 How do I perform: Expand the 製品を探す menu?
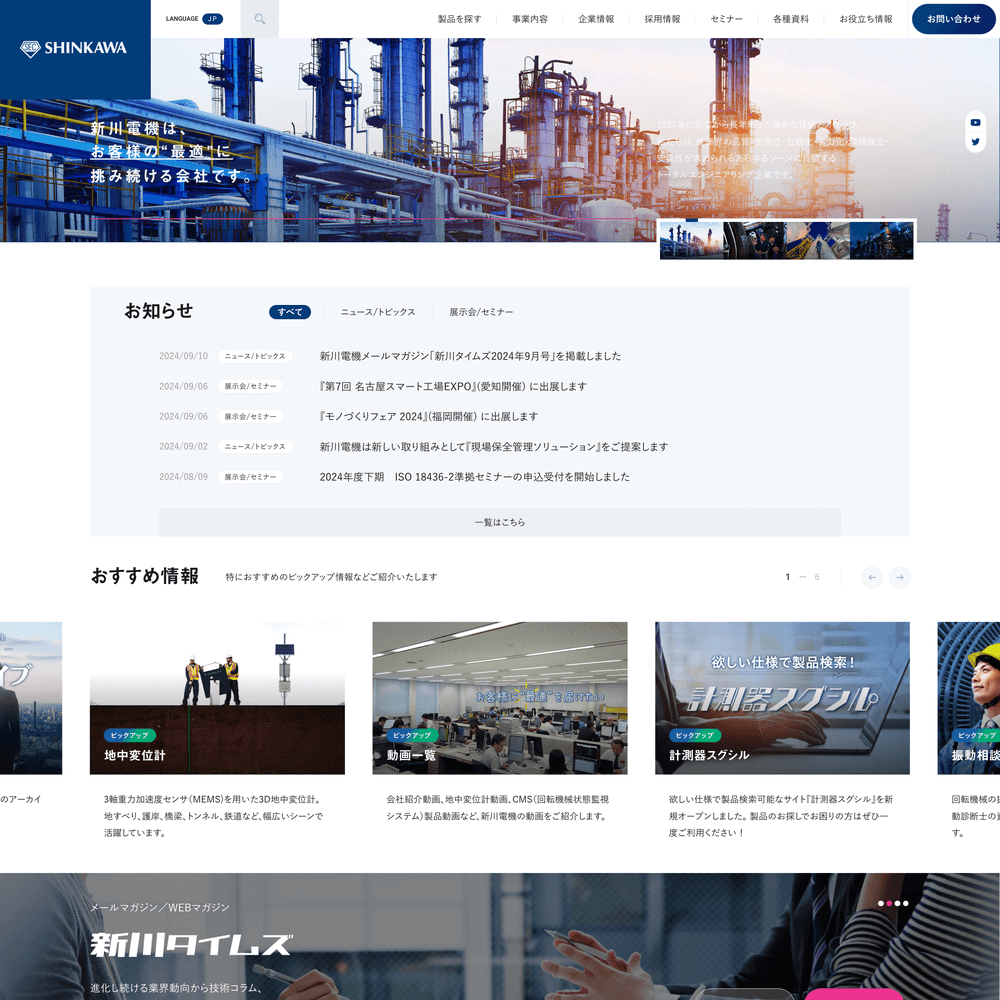459,19
